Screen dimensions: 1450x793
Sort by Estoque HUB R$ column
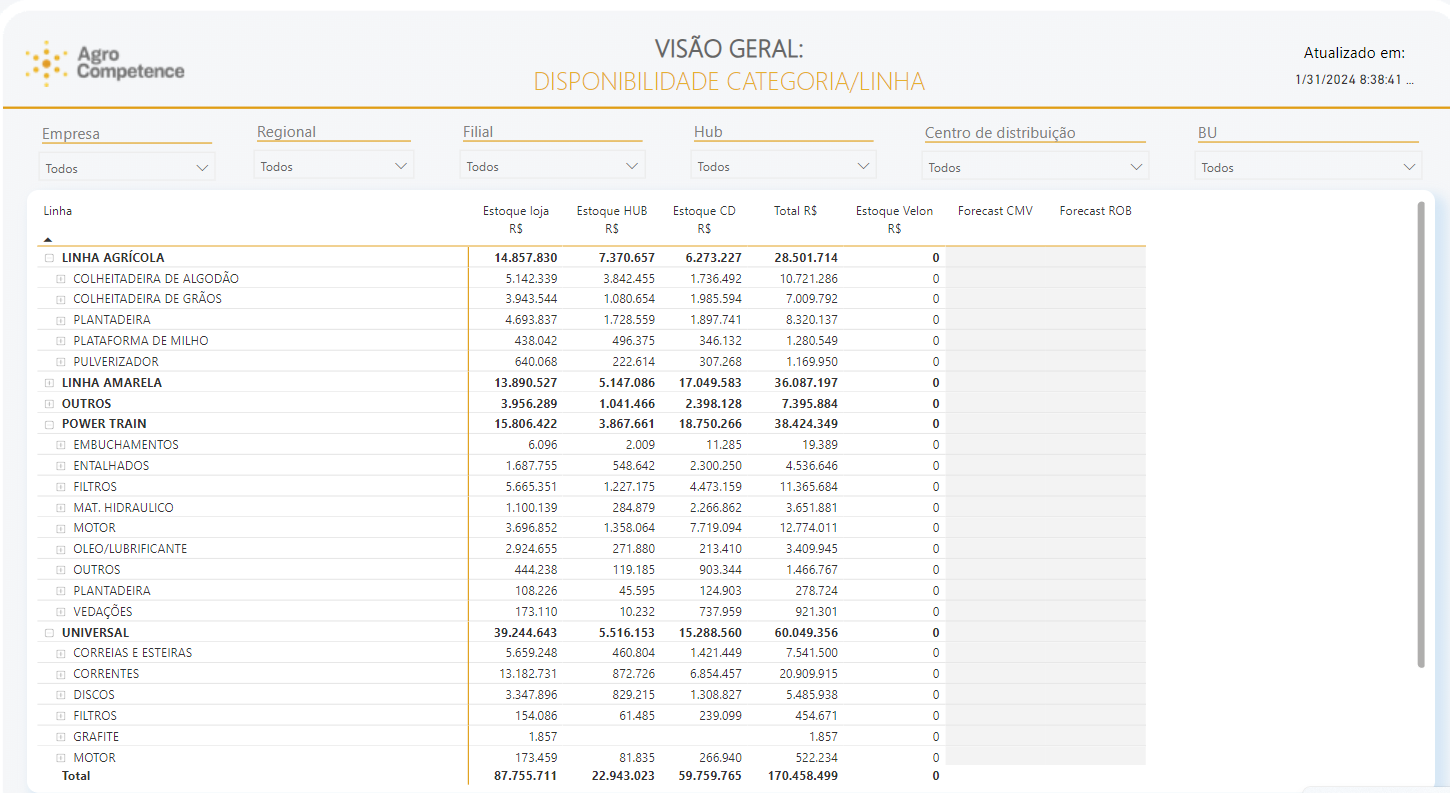[612, 219]
